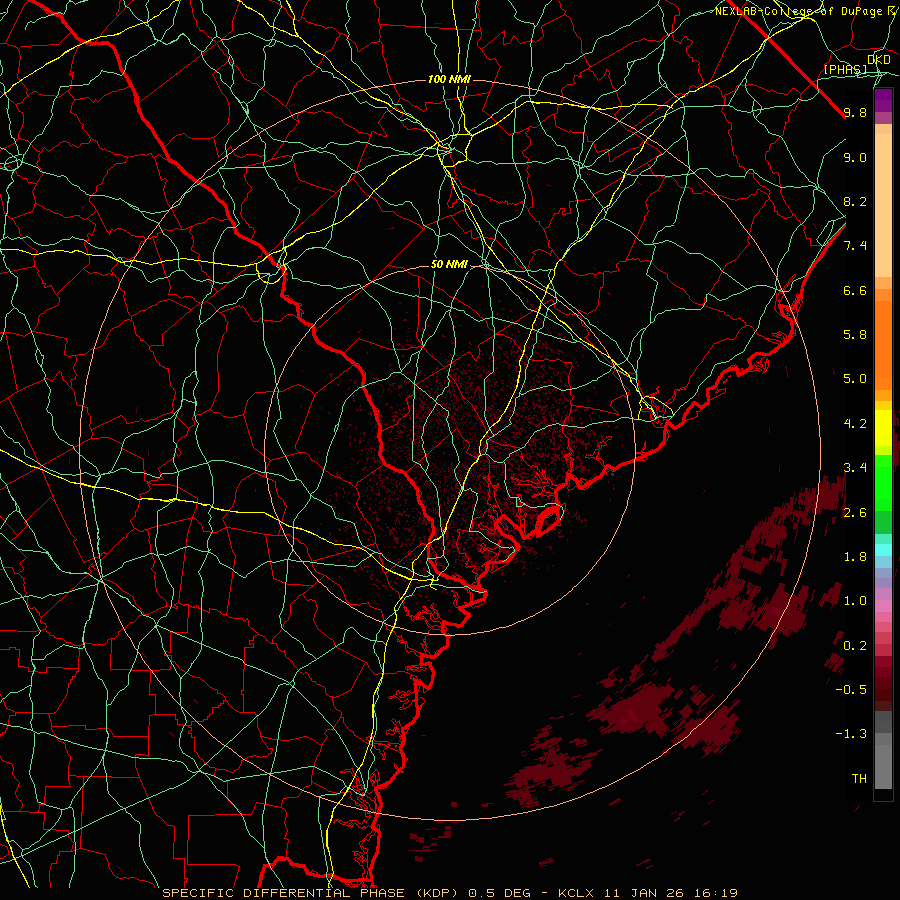Pick the solid orange band on the color bar
This screenshot has height=900, width=900.
click(883, 346)
